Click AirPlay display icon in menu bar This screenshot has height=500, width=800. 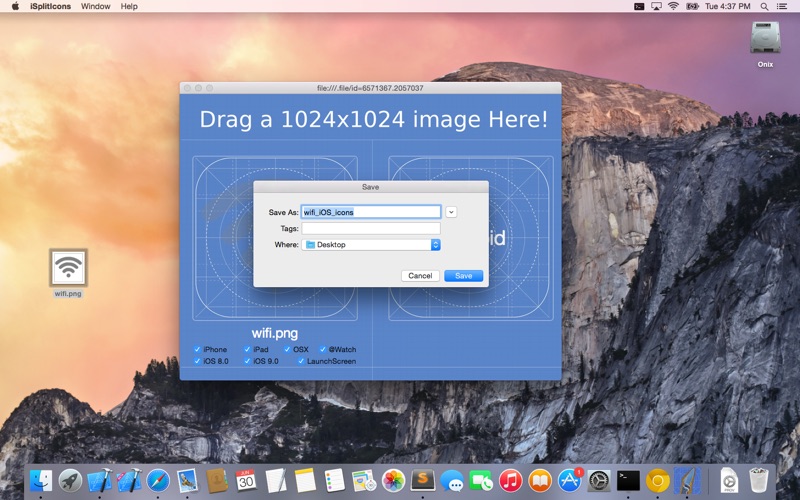[656, 6]
